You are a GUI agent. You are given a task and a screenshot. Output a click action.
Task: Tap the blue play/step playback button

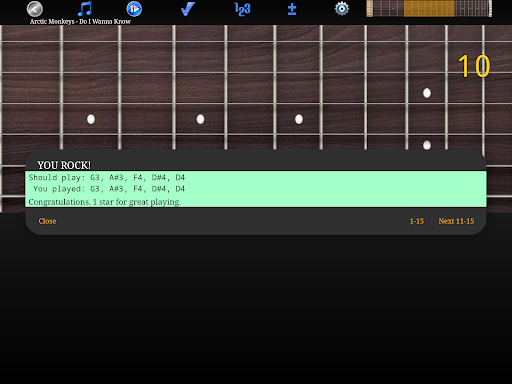134,9
